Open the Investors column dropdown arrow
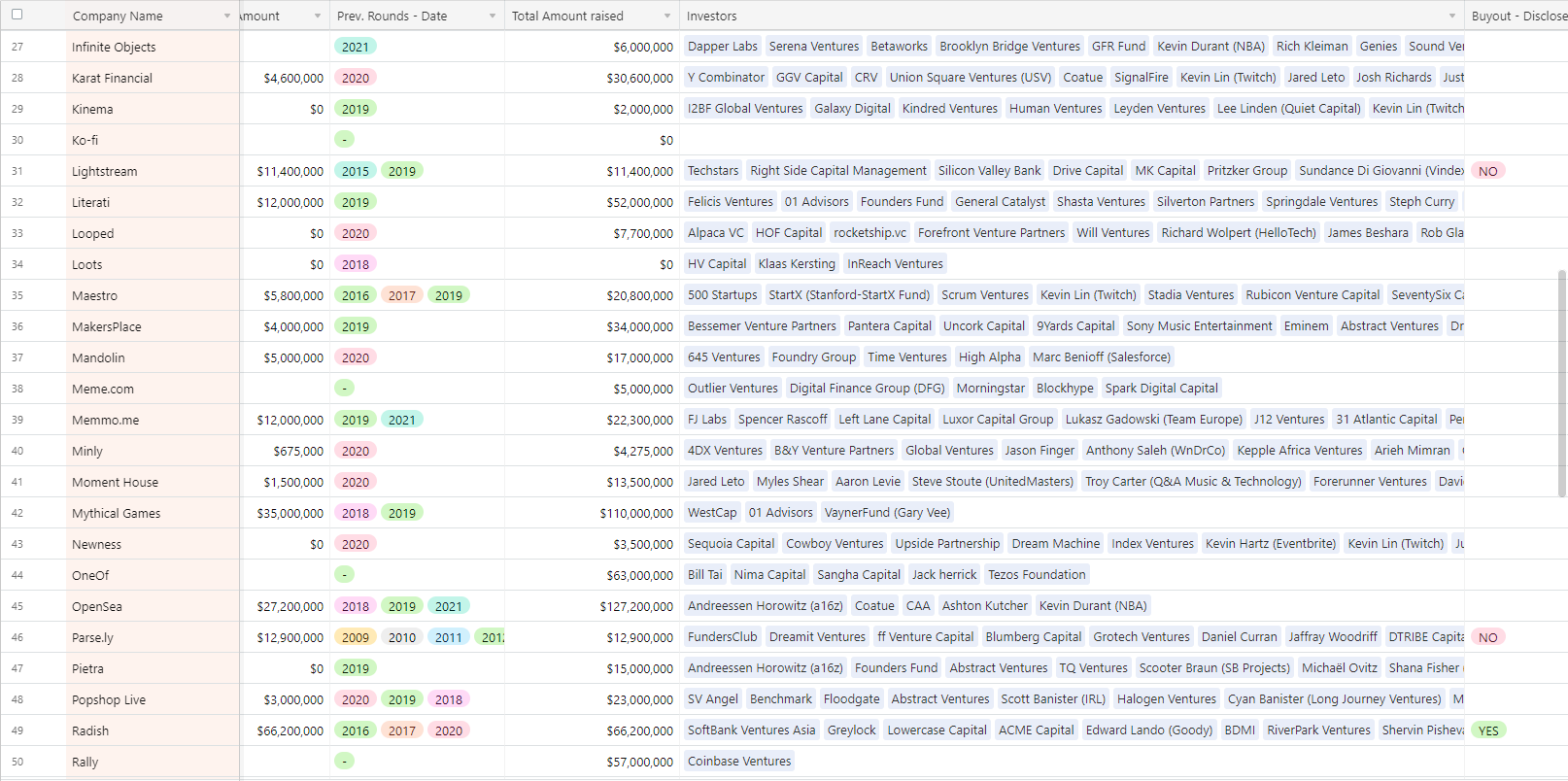The image size is (1568, 781). [1452, 17]
